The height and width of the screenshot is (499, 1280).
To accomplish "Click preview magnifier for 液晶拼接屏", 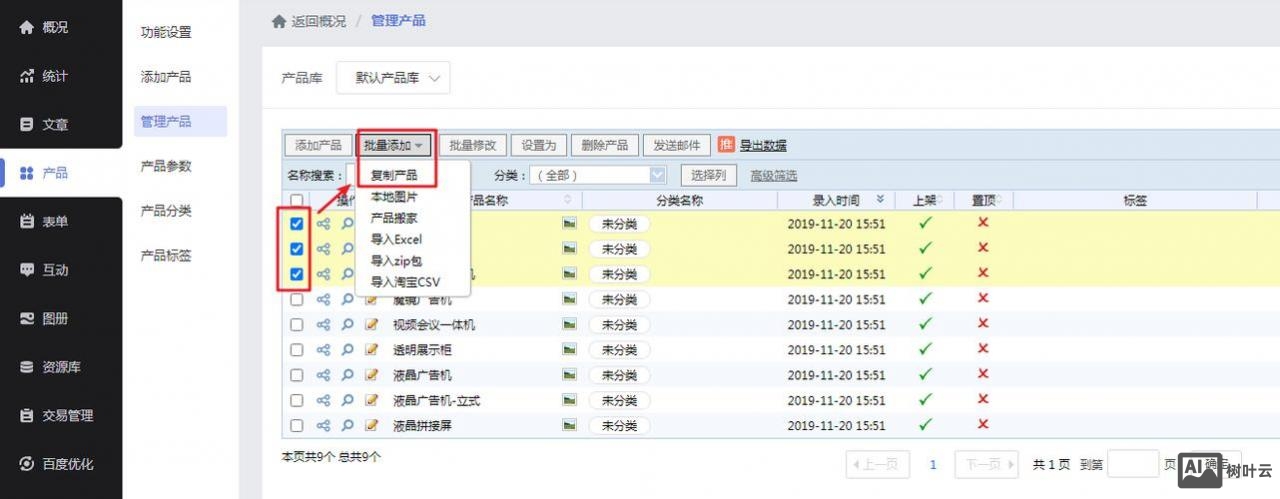I will [x=347, y=424].
